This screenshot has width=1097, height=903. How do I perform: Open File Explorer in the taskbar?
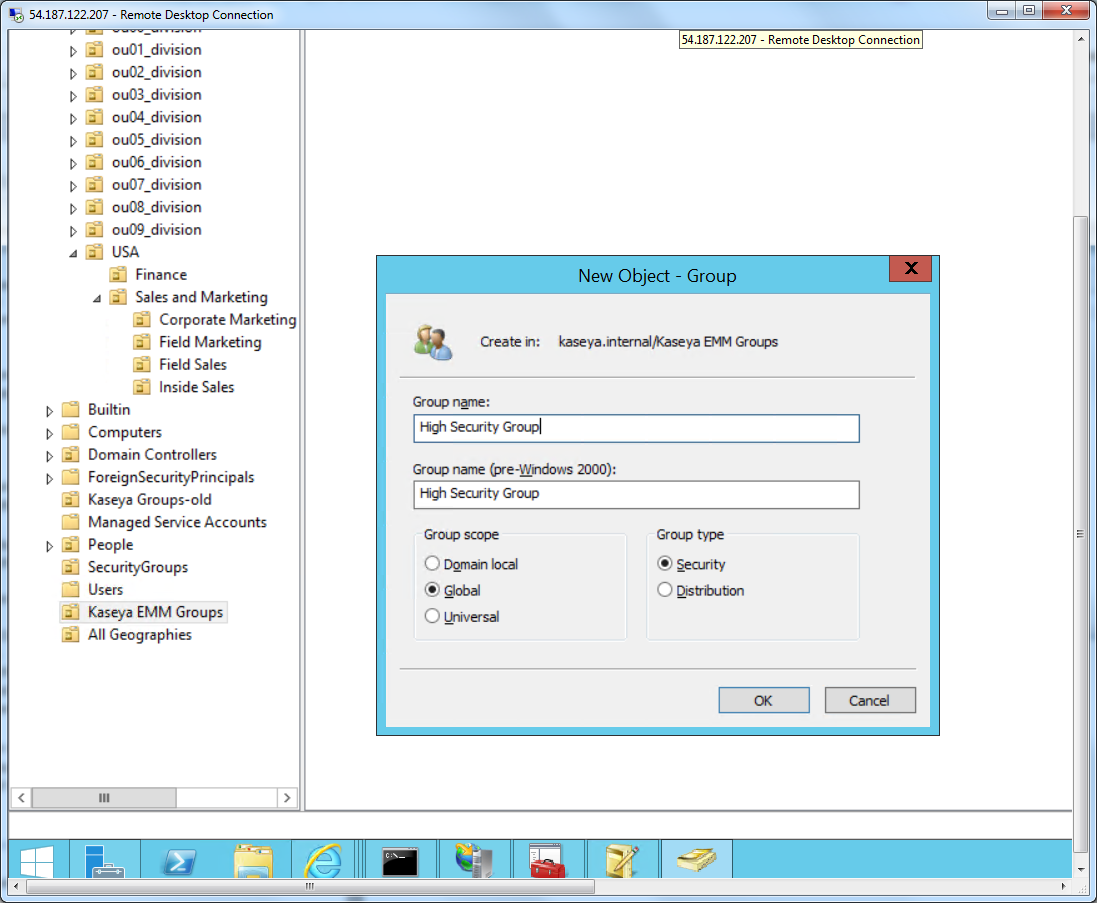coord(252,861)
